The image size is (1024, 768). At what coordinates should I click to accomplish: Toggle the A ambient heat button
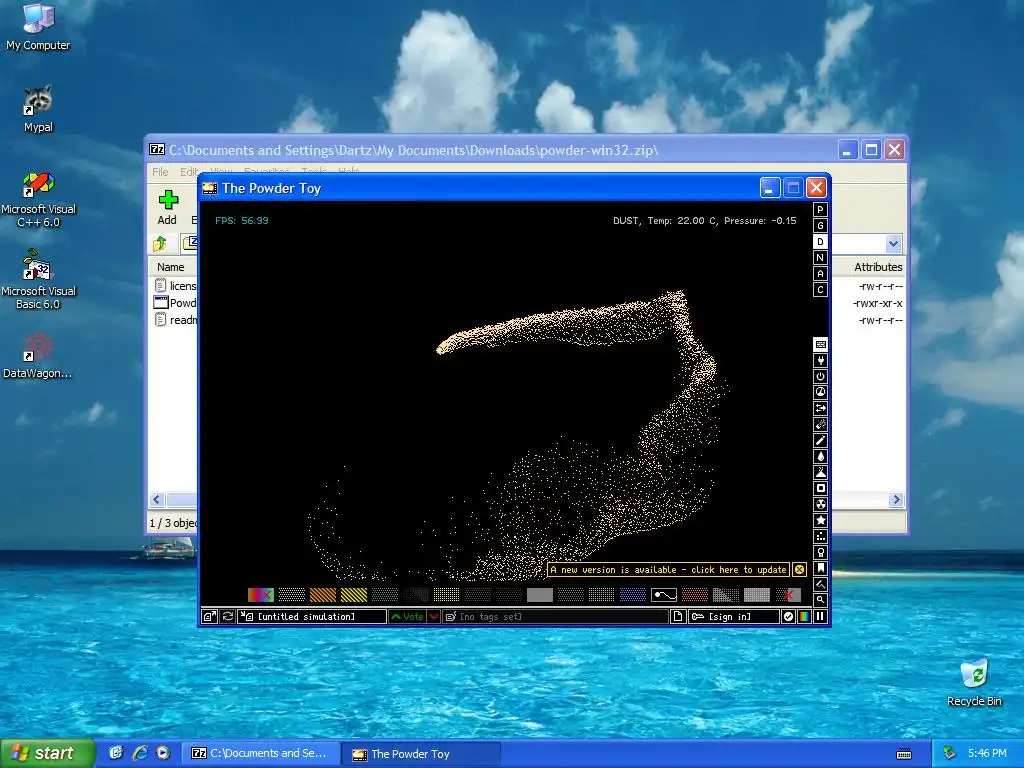coord(820,274)
